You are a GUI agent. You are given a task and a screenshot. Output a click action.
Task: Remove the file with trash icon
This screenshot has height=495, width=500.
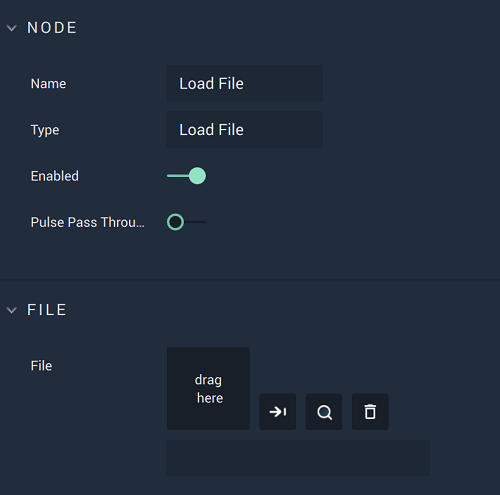(x=370, y=412)
